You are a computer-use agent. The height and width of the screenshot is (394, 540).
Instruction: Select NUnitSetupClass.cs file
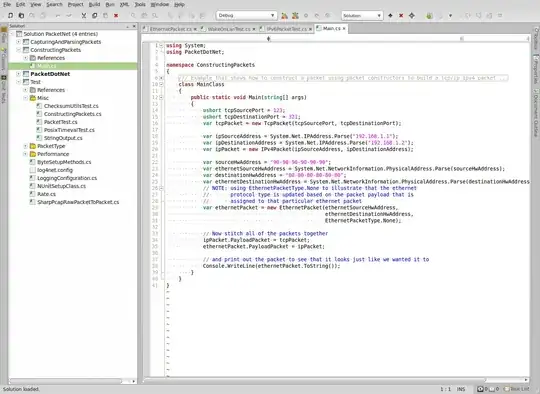[x=61, y=186]
